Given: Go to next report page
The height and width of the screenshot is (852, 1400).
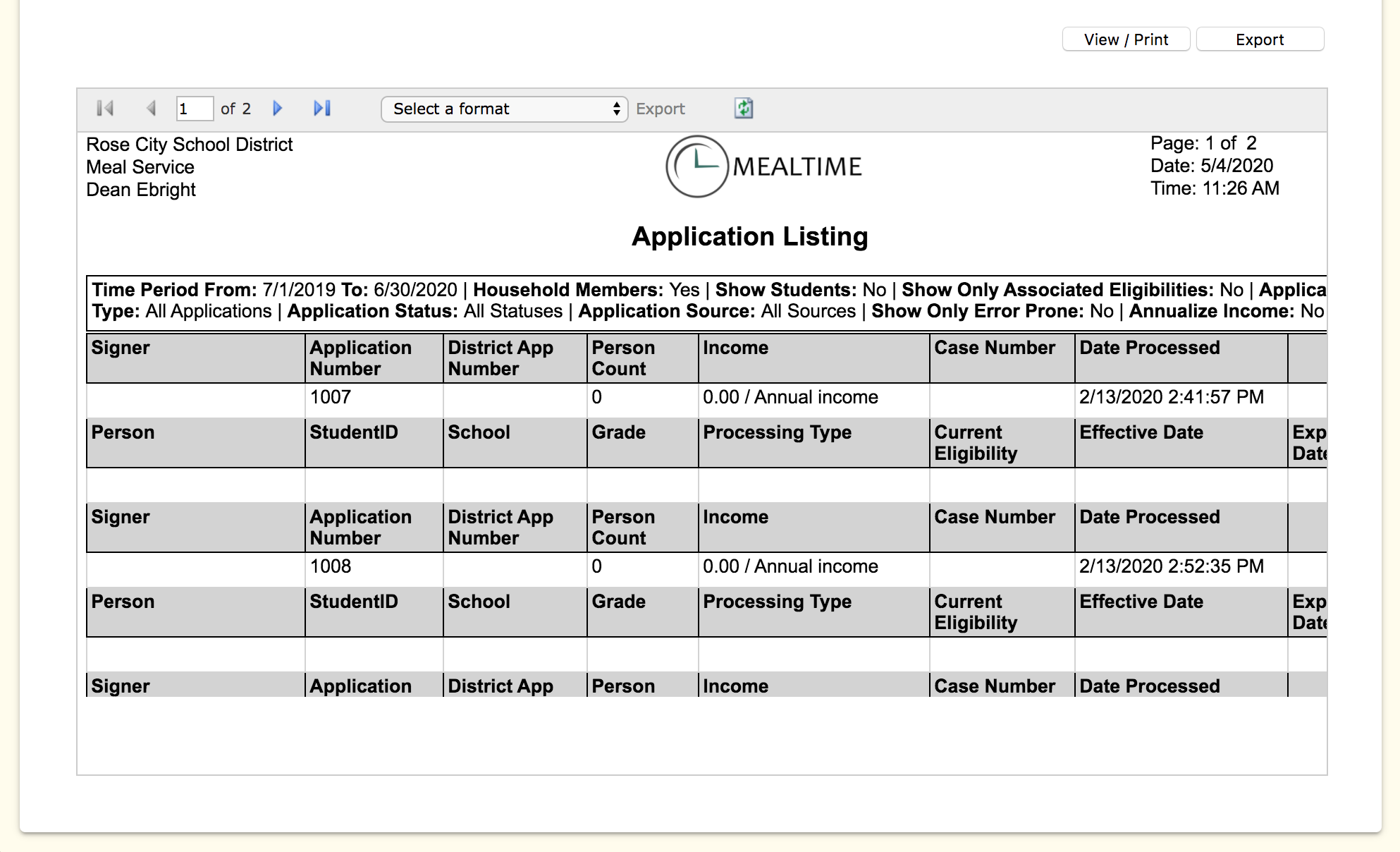Looking at the screenshot, I should tap(277, 109).
